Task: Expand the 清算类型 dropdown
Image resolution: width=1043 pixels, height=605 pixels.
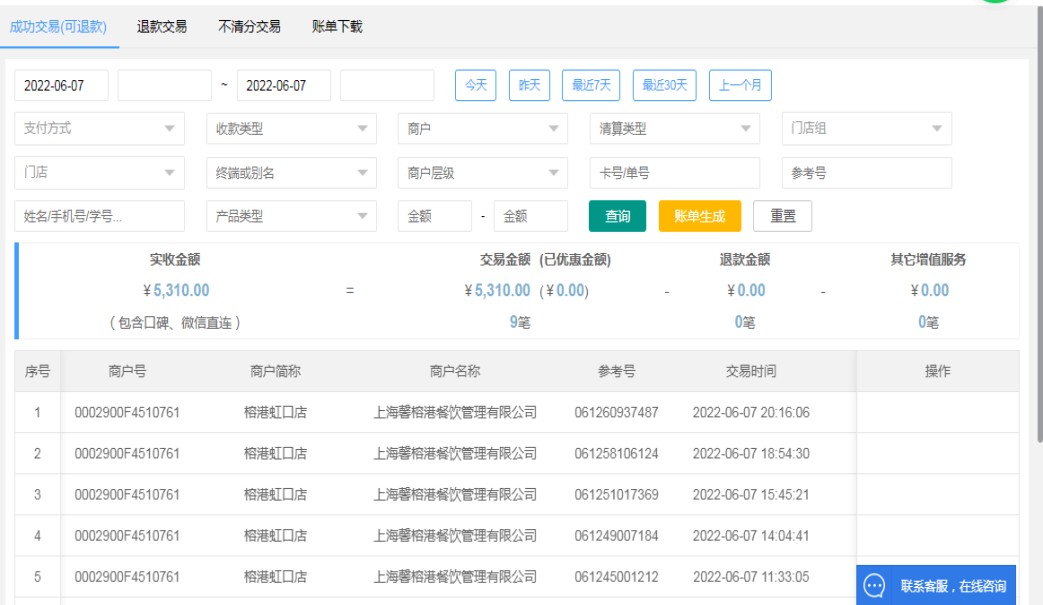Action: tap(674, 129)
